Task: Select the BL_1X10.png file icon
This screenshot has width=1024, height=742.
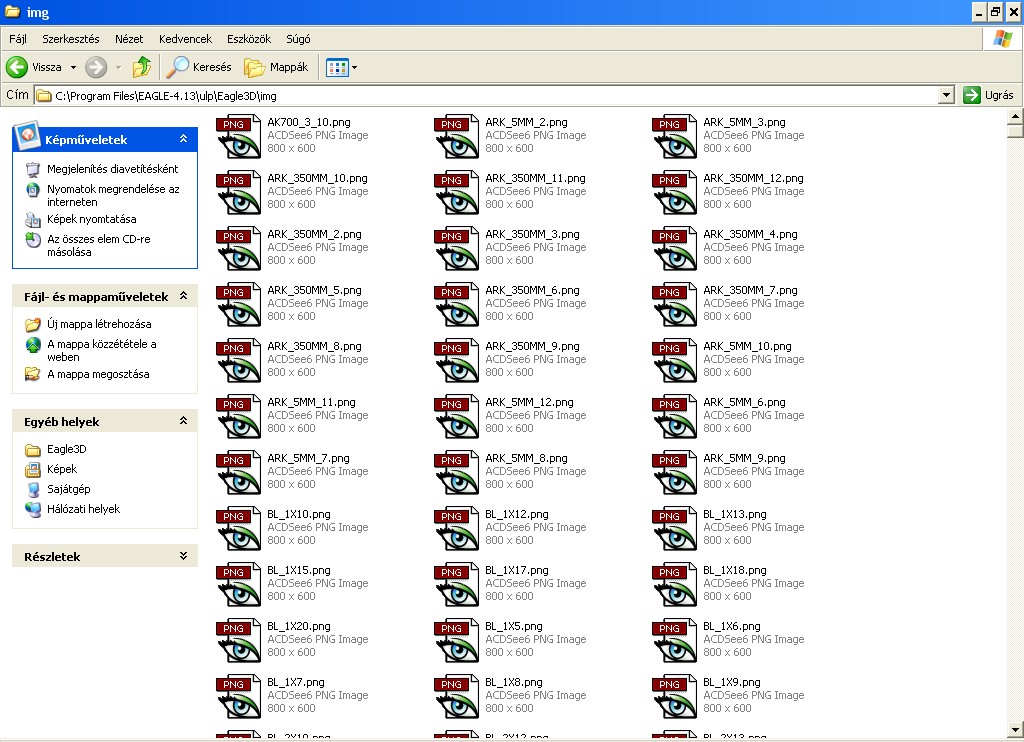Action: point(238,530)
